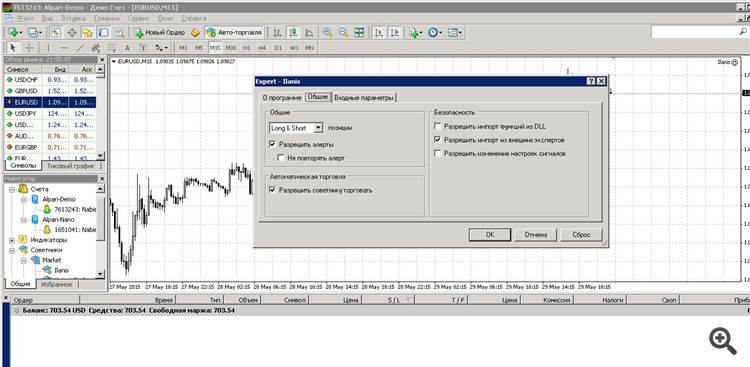The width and height of the screenshot is (750, 367).
Task: Open the indicators list toolbar icon
Action: [x=415, y=33]
